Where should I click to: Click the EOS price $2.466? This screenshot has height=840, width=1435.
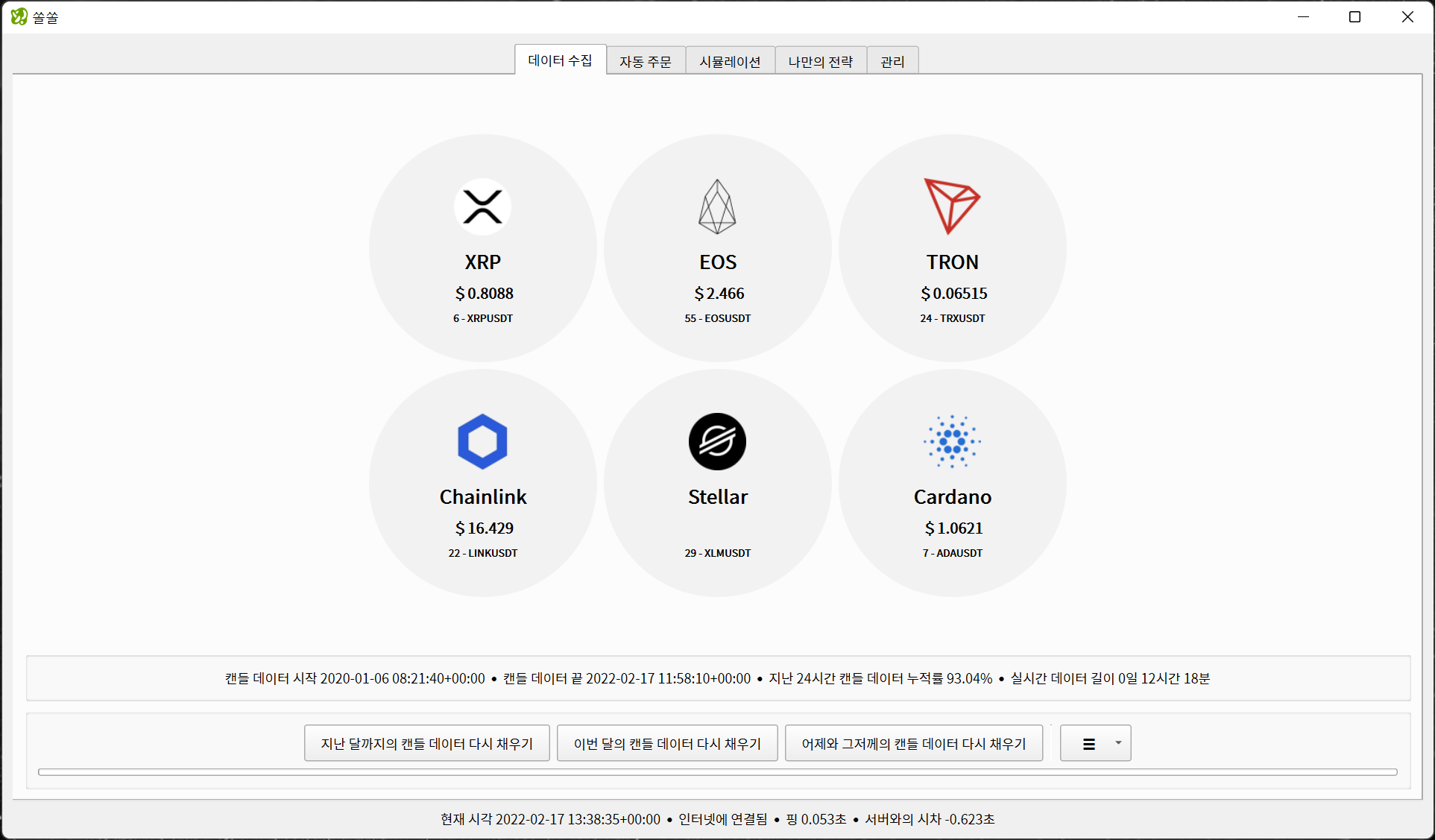719,294
